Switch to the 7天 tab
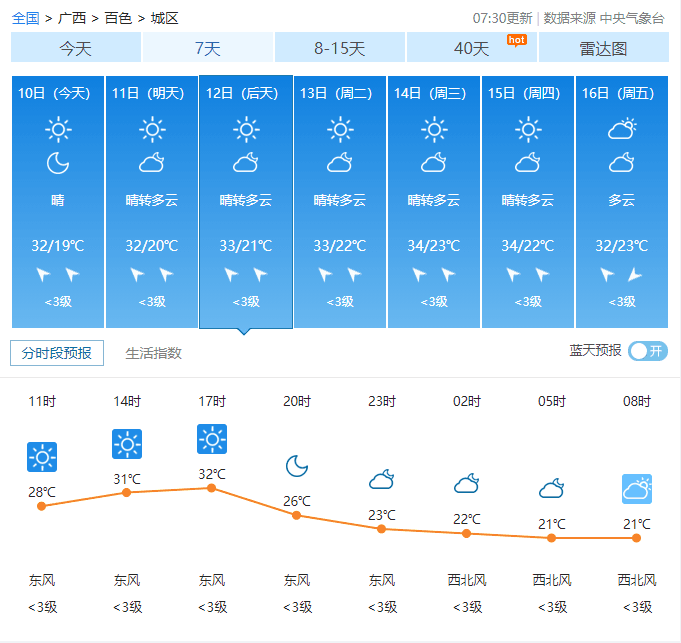 click(x=208, y=47)
